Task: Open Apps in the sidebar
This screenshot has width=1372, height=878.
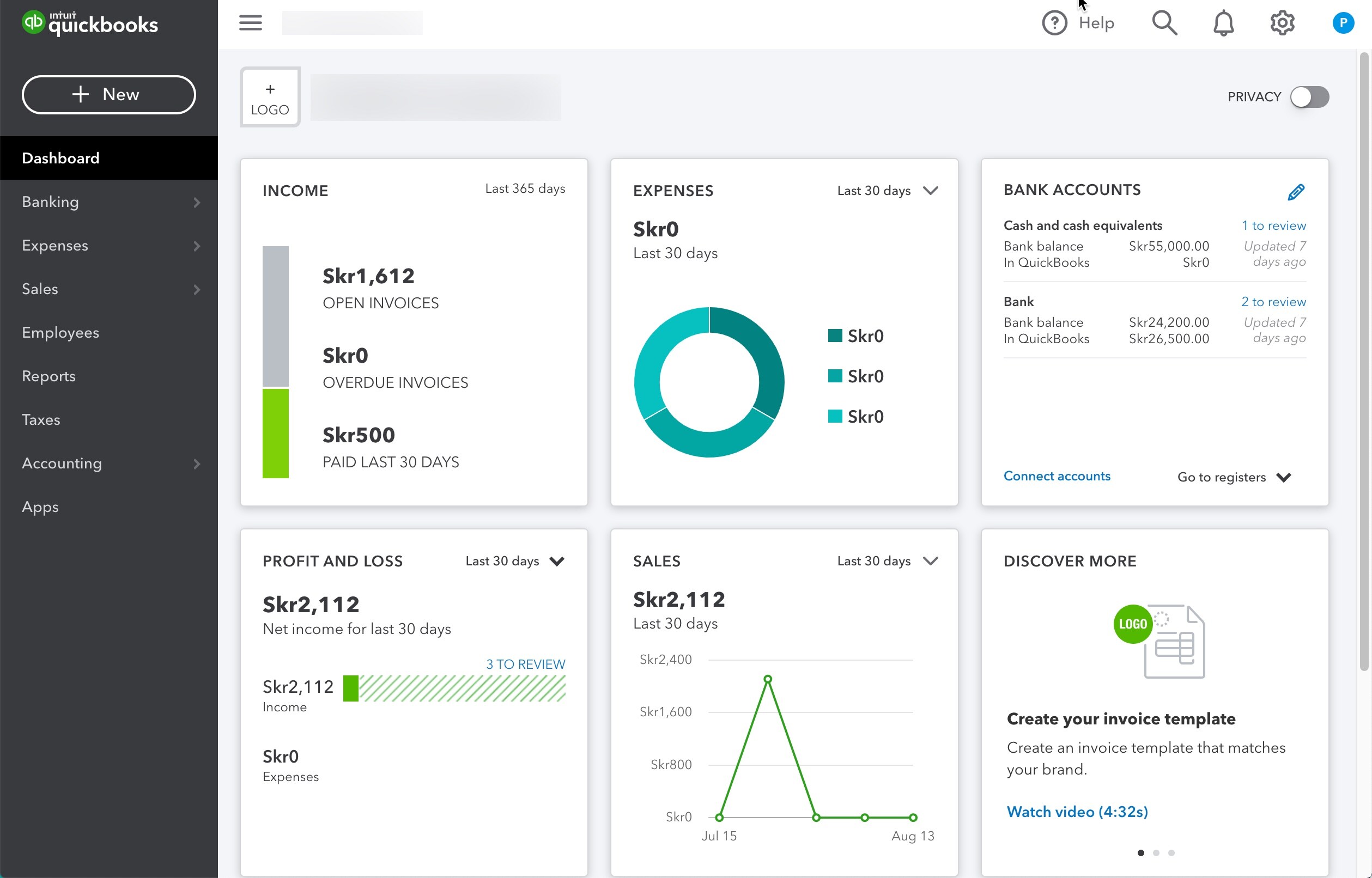Action: pyautogui.click(x=109, y=507)
